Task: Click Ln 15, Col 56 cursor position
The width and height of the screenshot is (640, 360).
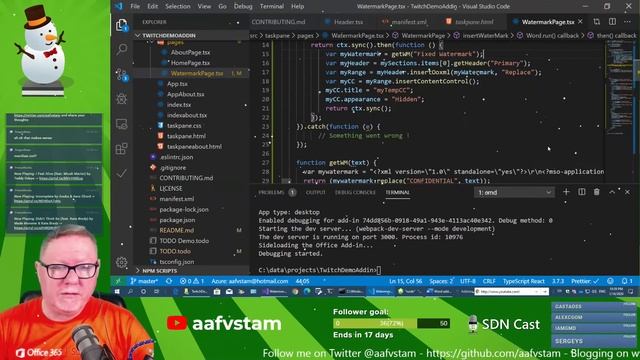Action: point(405,281)
